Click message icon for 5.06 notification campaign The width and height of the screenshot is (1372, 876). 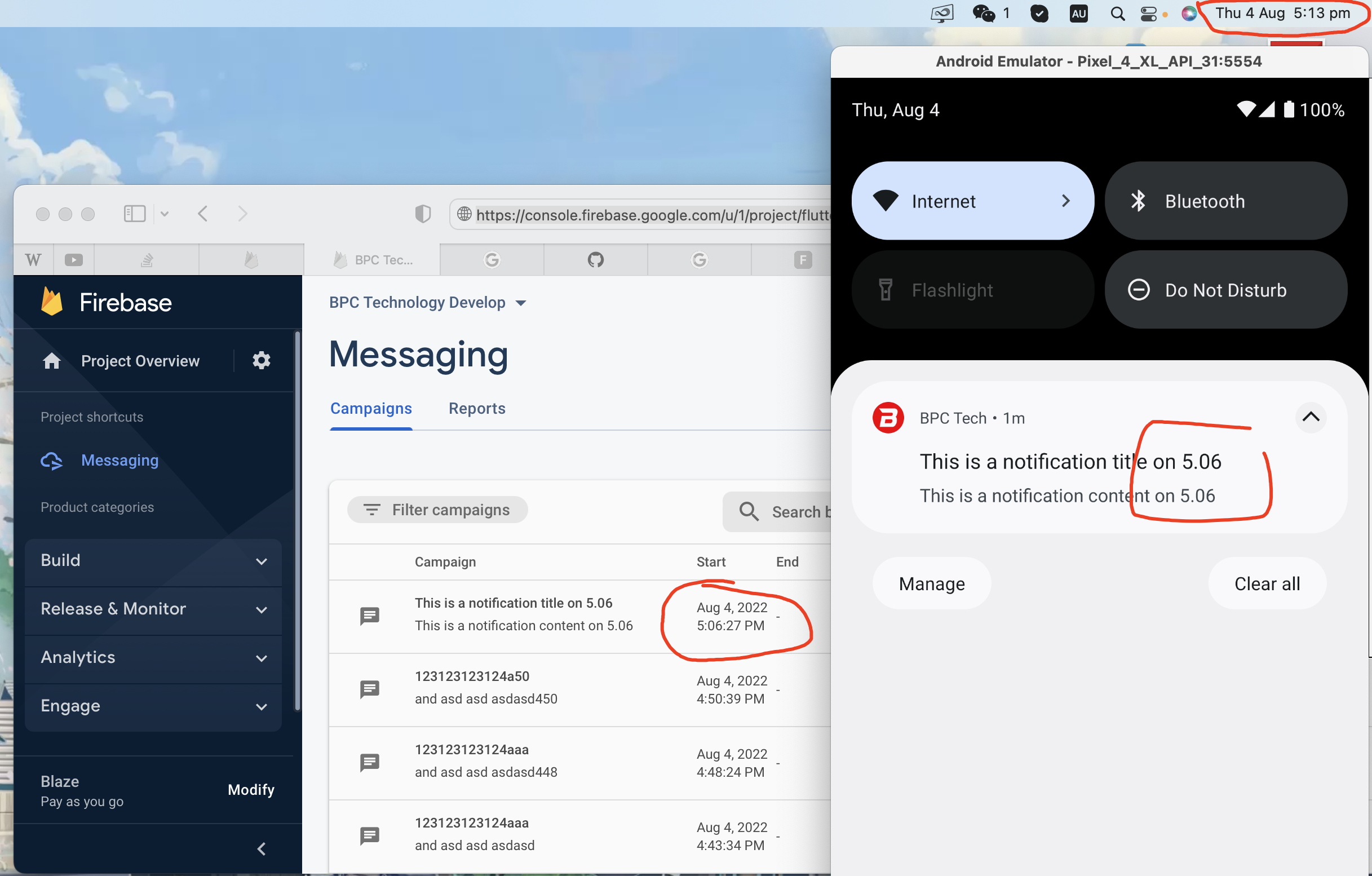click(370, 616)
